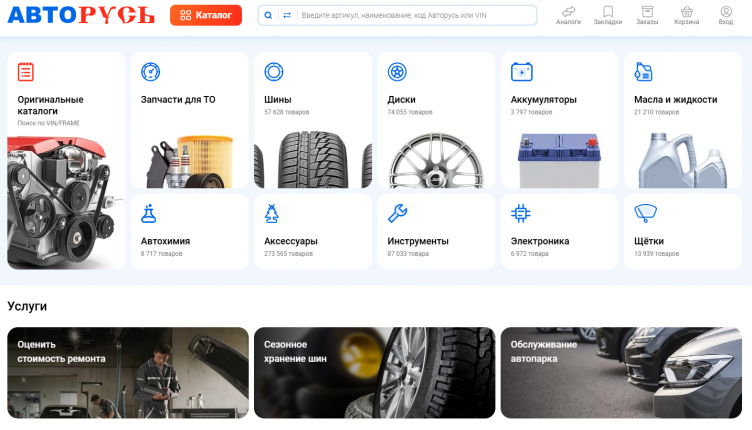This screenshot has height=430, width=752.
Task: Click the swap arrows icon in search bar
Action: (x=287, y=16)
